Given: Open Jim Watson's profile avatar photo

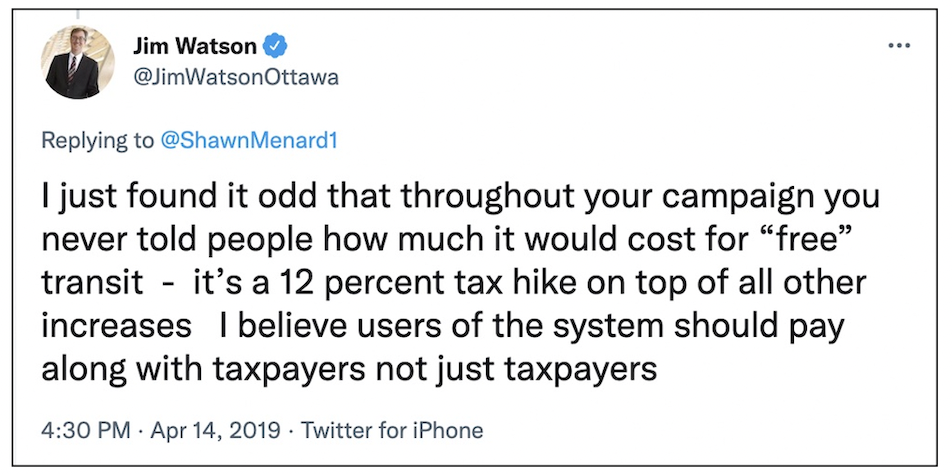Looking at the screenshot, I should [x=78, y=63].
